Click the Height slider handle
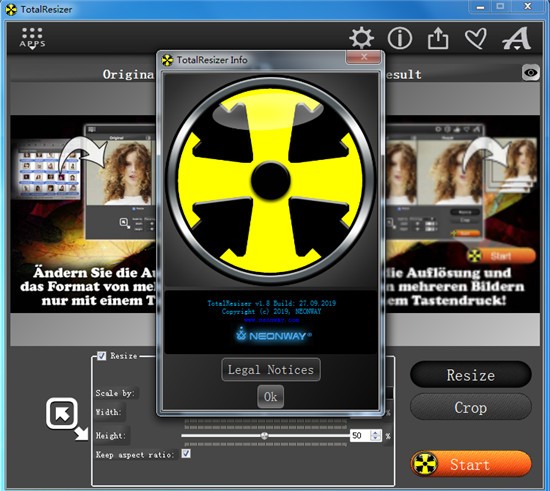This screenshot has width=550, height=491. (x=264, y=436)
